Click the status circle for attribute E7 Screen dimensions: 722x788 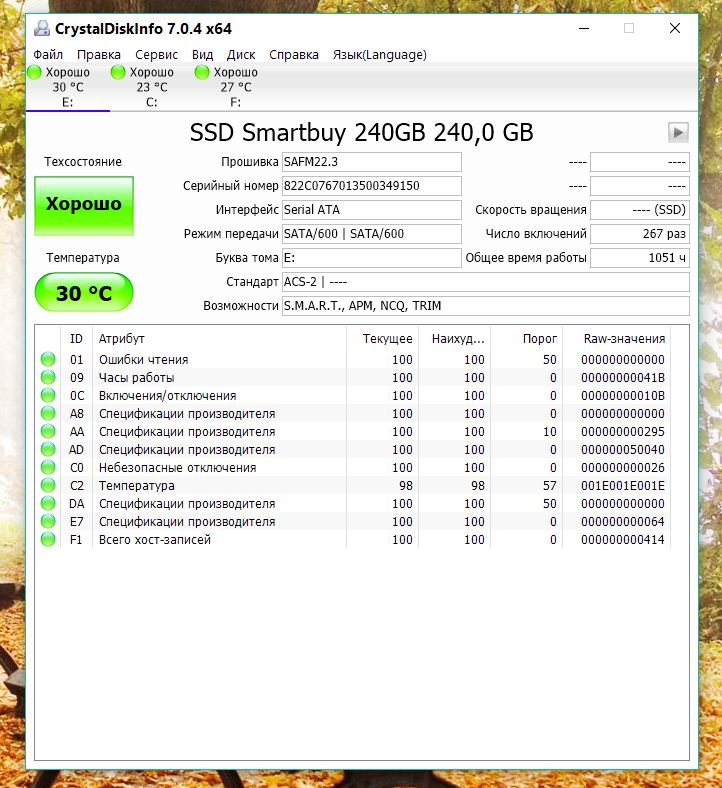tap(48, 521)
